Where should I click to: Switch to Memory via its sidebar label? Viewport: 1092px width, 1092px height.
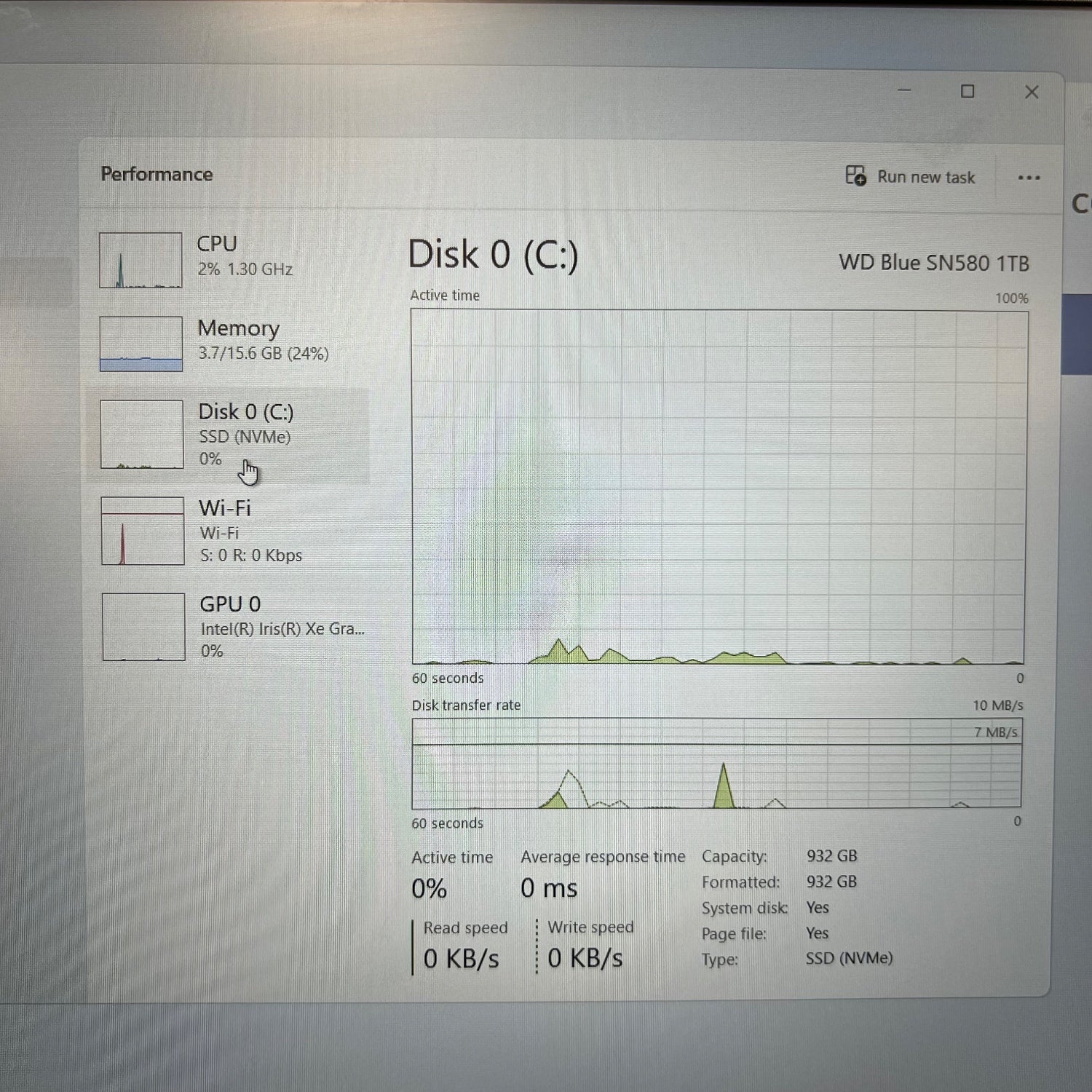238,328
